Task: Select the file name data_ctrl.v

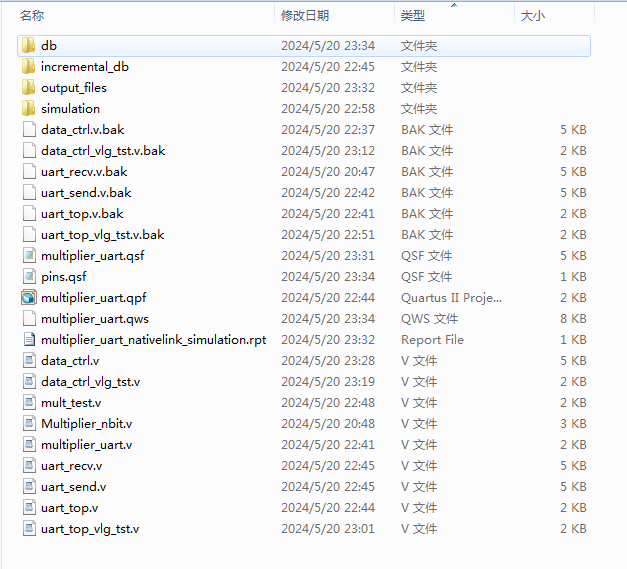Action: click(x=70, y=361)
